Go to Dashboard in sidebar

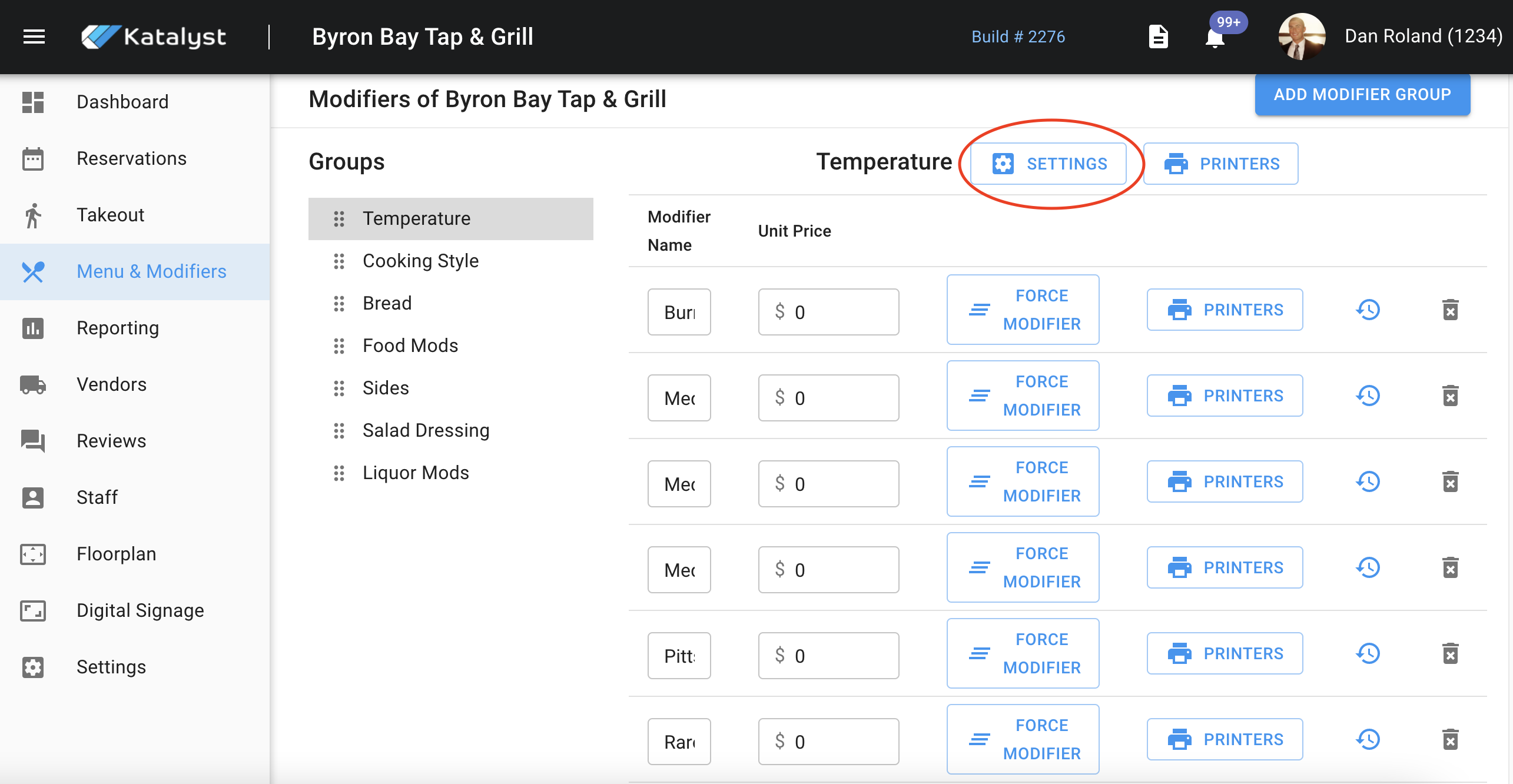click(x=122, y=102)
